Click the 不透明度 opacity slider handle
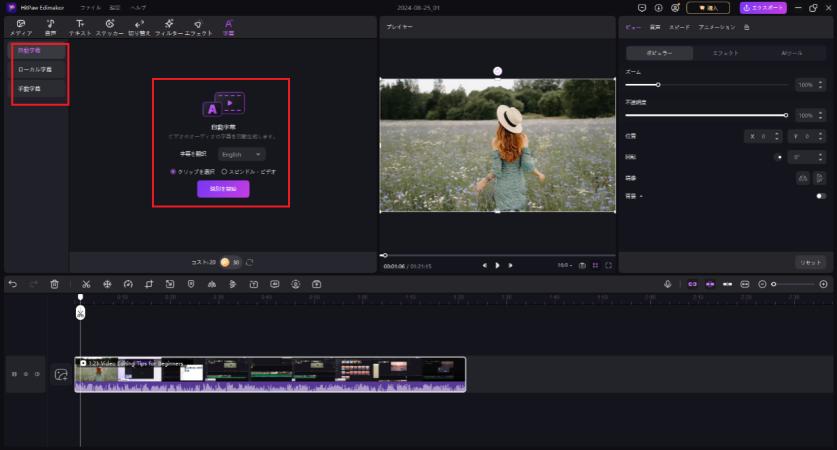Image resolution: width=837 pixels, height=450 pixels. [x=785, y=115]
